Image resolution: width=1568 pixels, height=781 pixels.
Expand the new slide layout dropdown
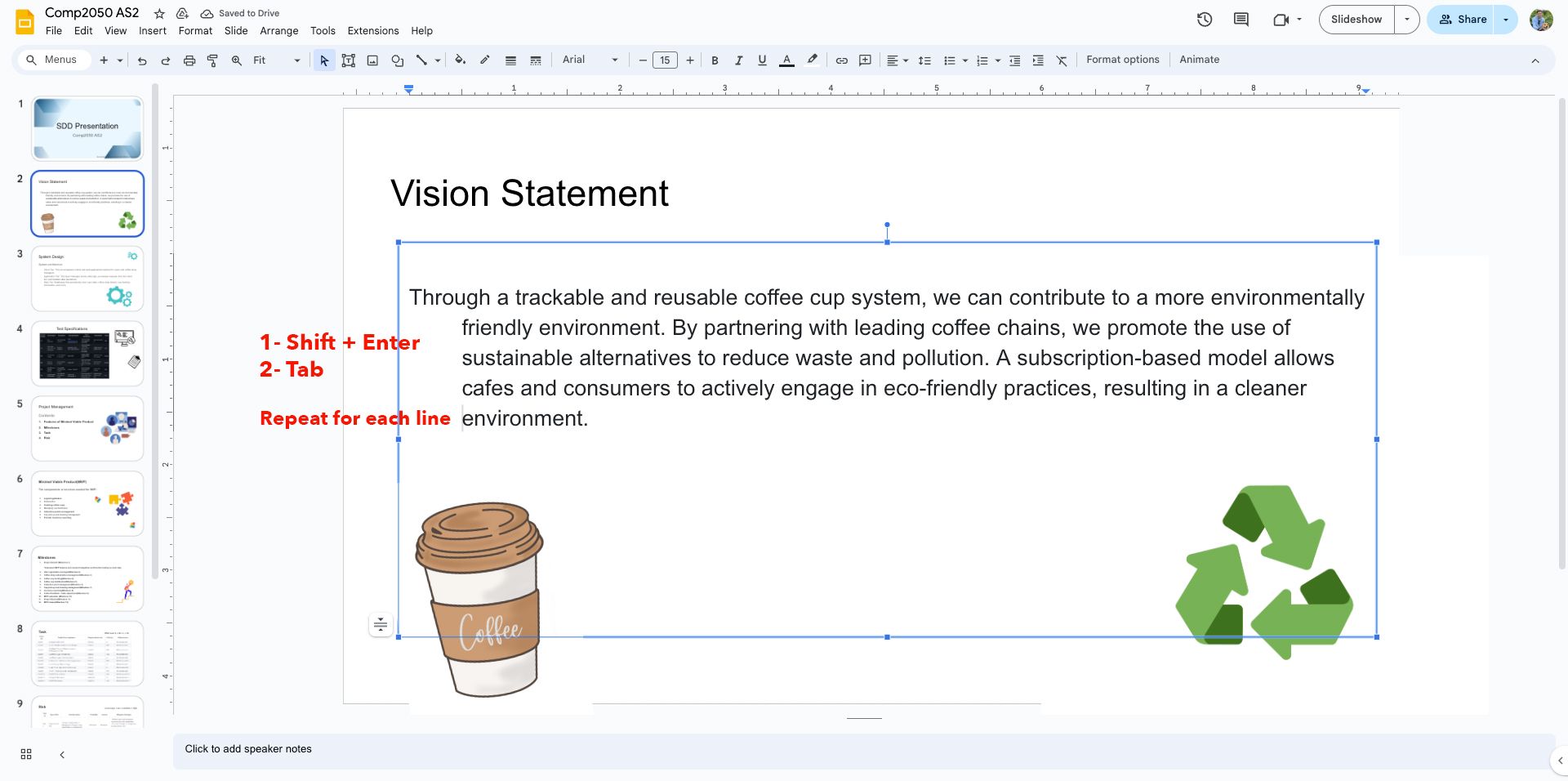(x=120, y=60)
